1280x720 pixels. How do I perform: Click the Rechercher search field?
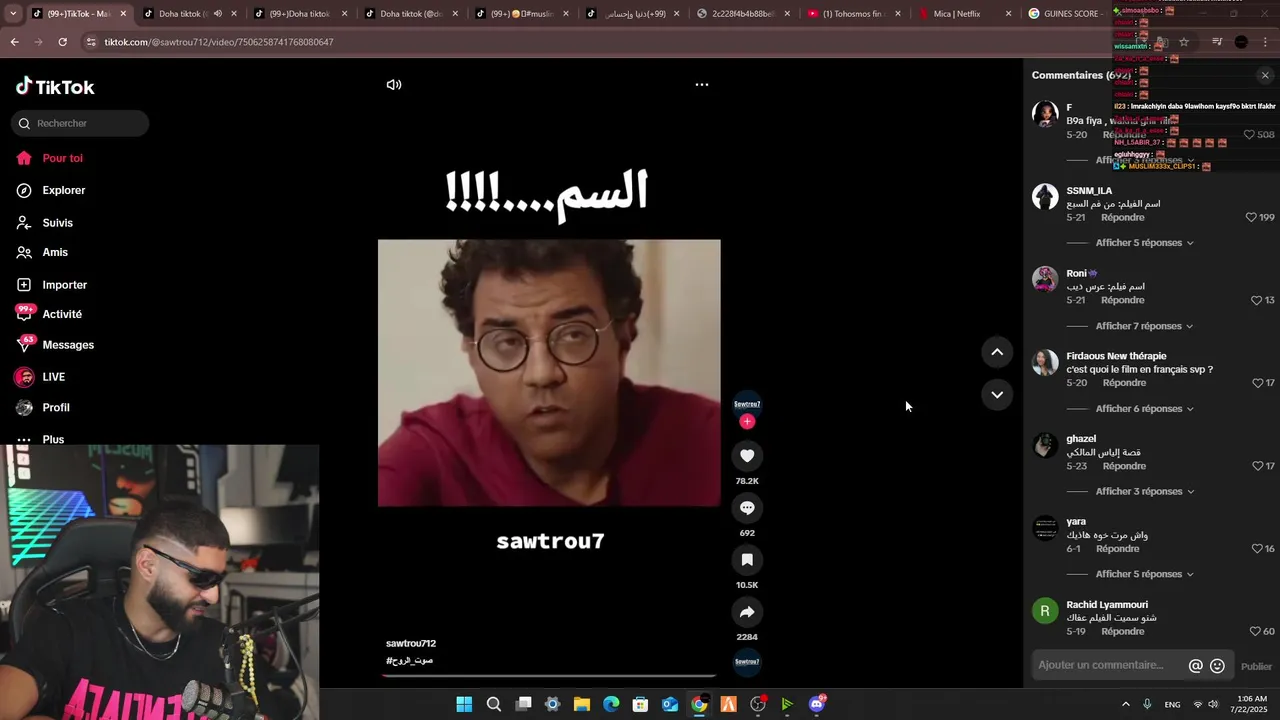coord(80,123)
